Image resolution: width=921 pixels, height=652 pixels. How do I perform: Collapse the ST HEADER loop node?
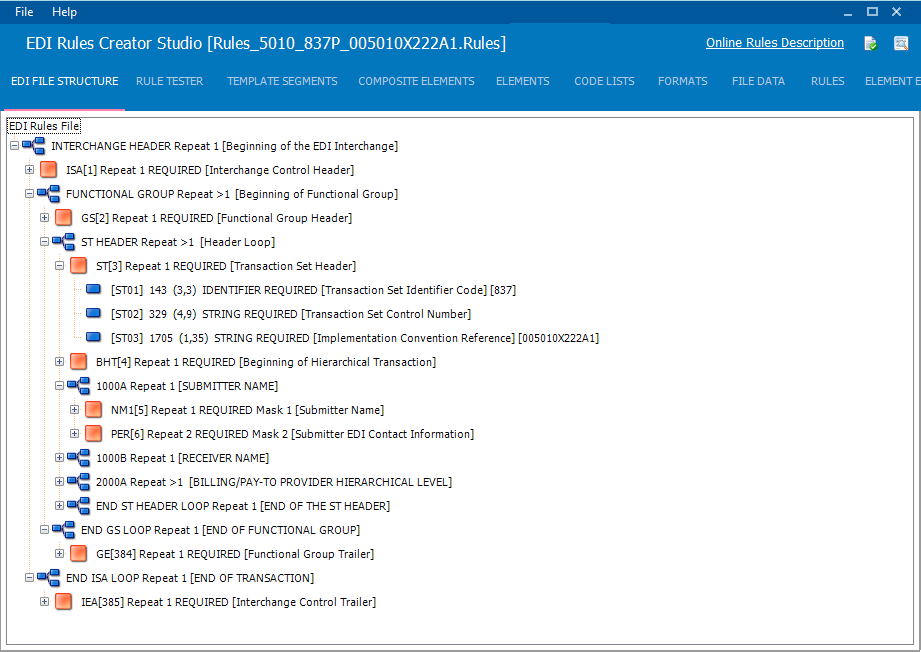pos(45,242)
